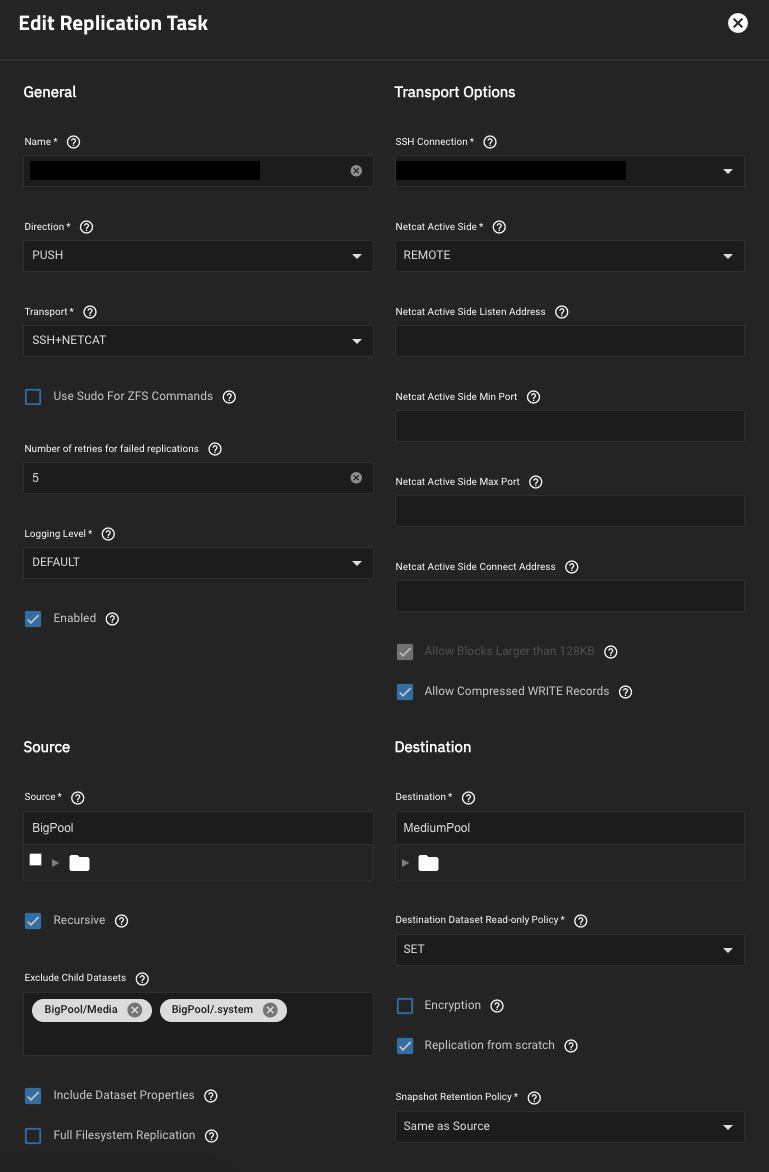The image size is (769, 1172).
Task: Open help tooltip for Netcat Active Side
Action: pyautogui.click(x=499, y=227)
